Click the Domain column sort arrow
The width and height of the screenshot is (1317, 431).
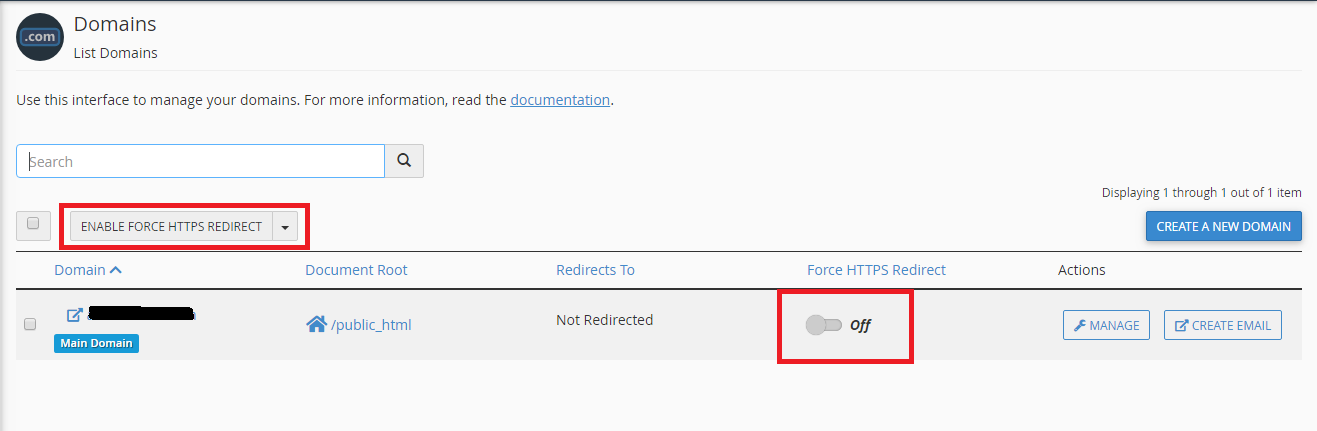(116, 270)
